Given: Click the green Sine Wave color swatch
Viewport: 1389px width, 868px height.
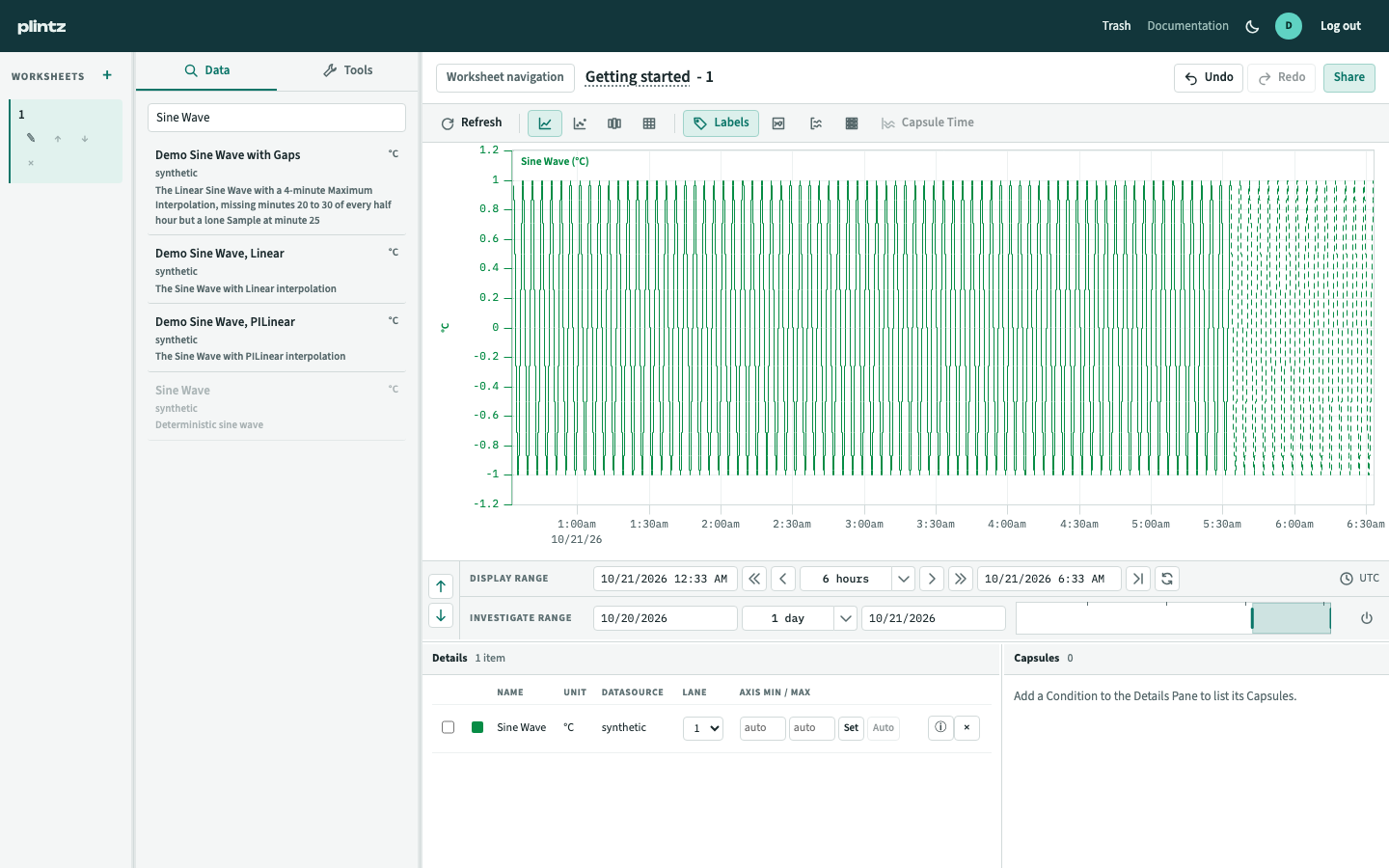Looking at the screenshot, I should pyautogui.click(x=477, y=727).
